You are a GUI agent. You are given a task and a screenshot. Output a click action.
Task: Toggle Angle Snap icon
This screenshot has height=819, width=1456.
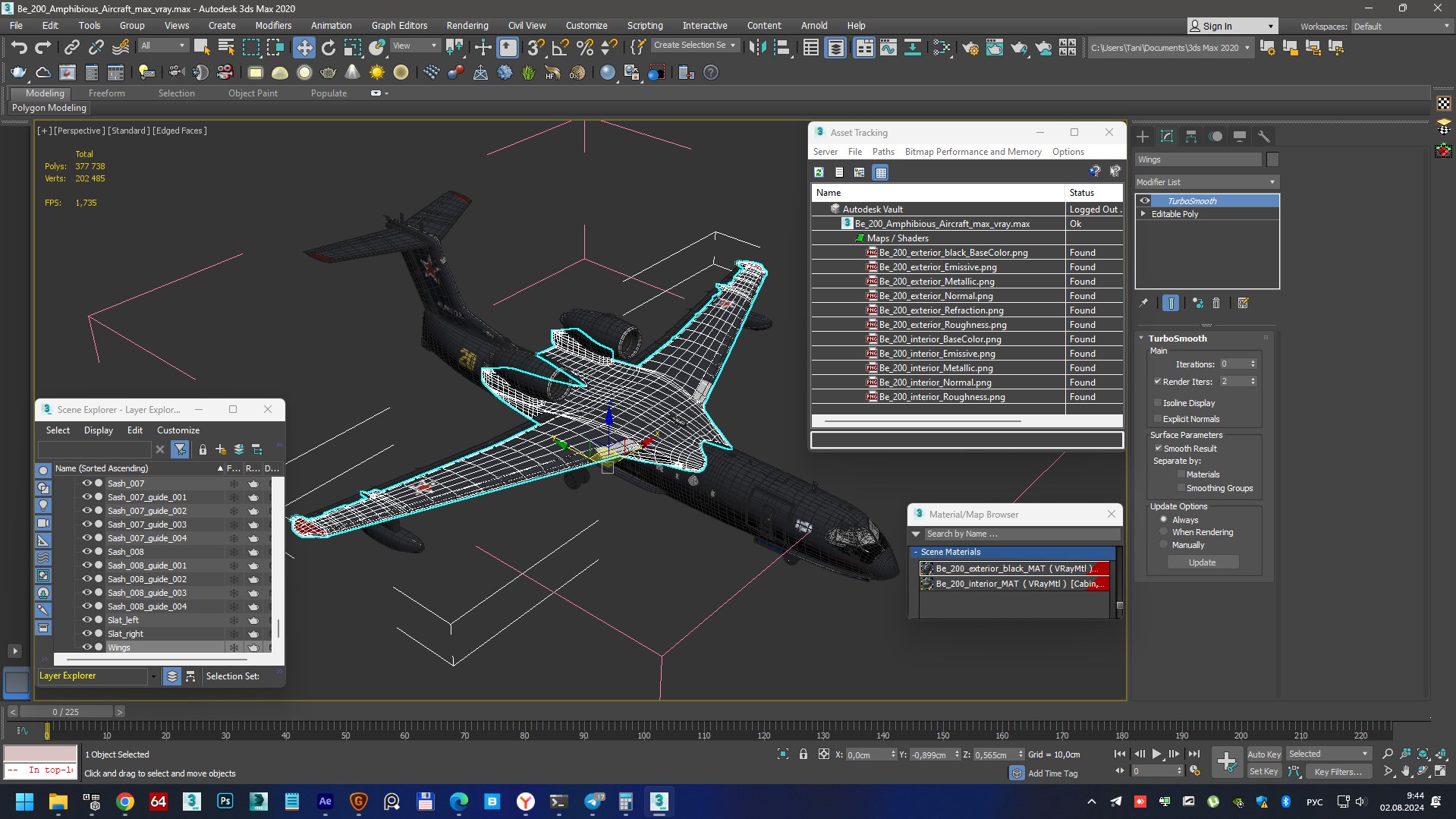coord(560,48)
